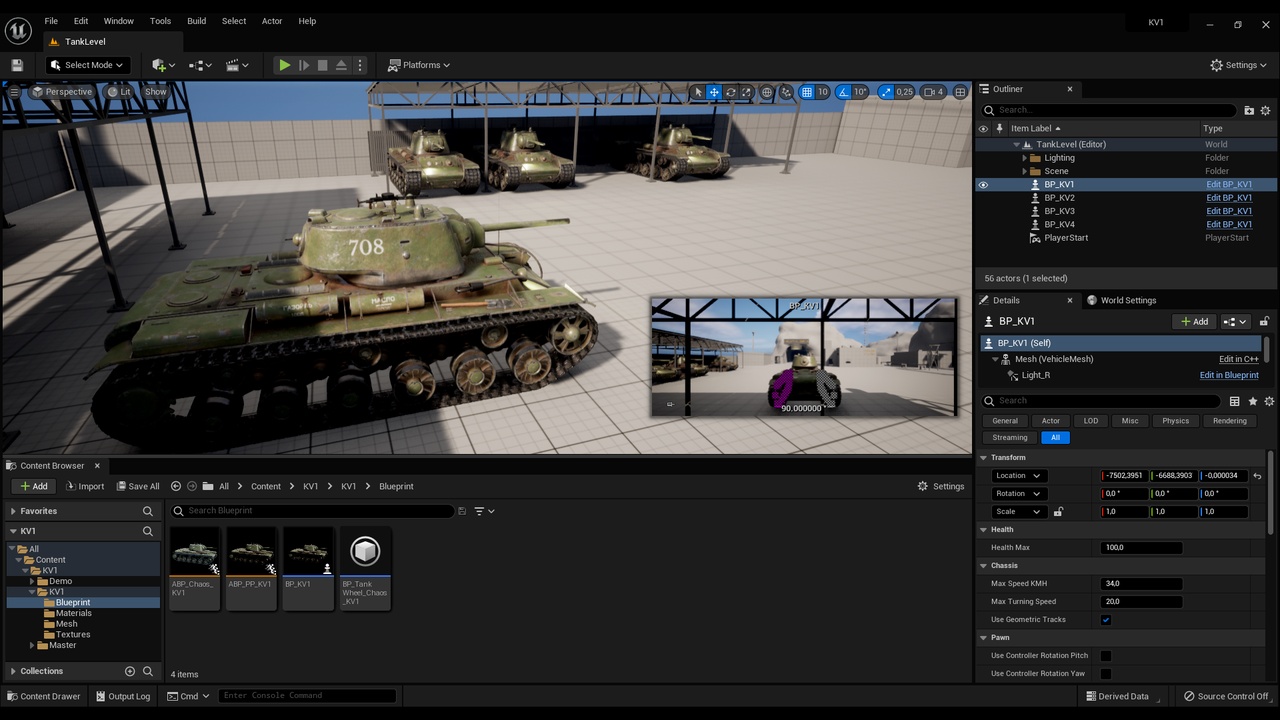Viewport: 1280px width, 720px height.
Task: Click the Add component button in Details
Action: point(1194,322)
